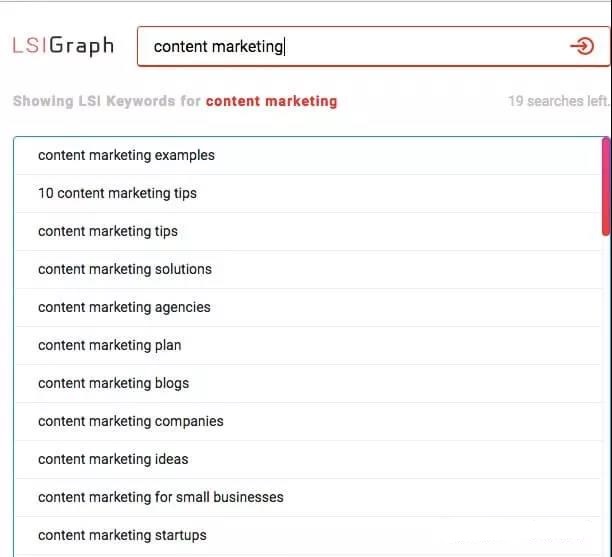Screen dimensions: 612x557
Task: Pick "content marketing agencies" result
Action: click(x=124, y=307)
